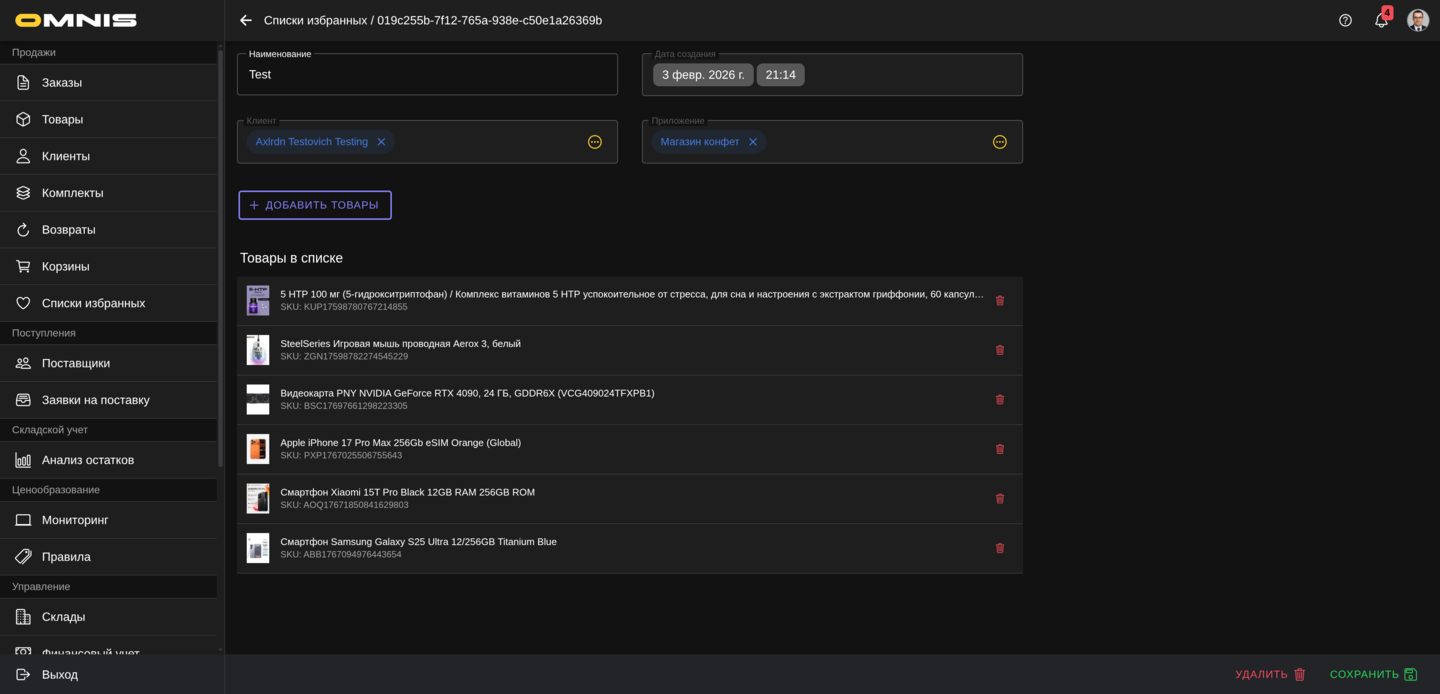Viewport: 1440px width, 694px height.
Task: Delete the Samsung Galaxy S25 Ultra item
Action: coord(999,548)
